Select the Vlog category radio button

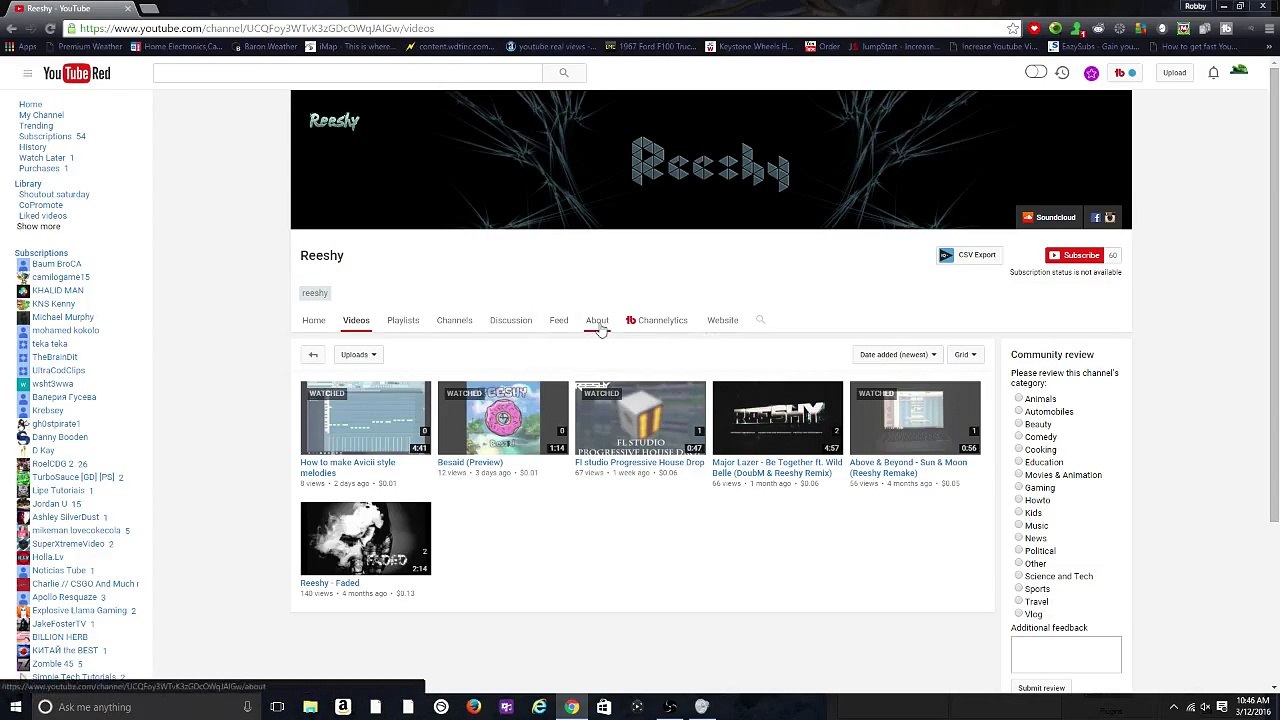(1019, 613)
